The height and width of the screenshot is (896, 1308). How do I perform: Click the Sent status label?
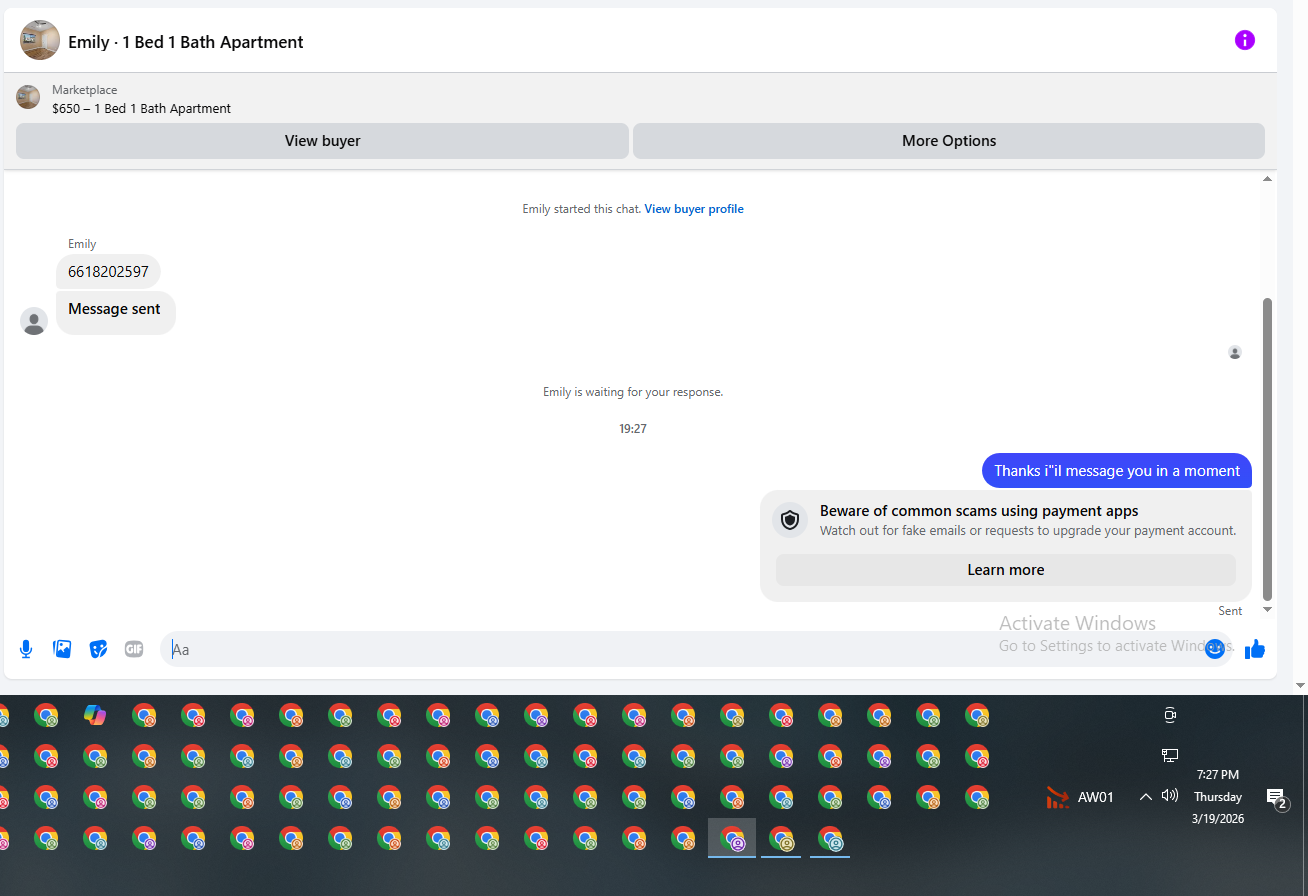tap(1230, 611)
